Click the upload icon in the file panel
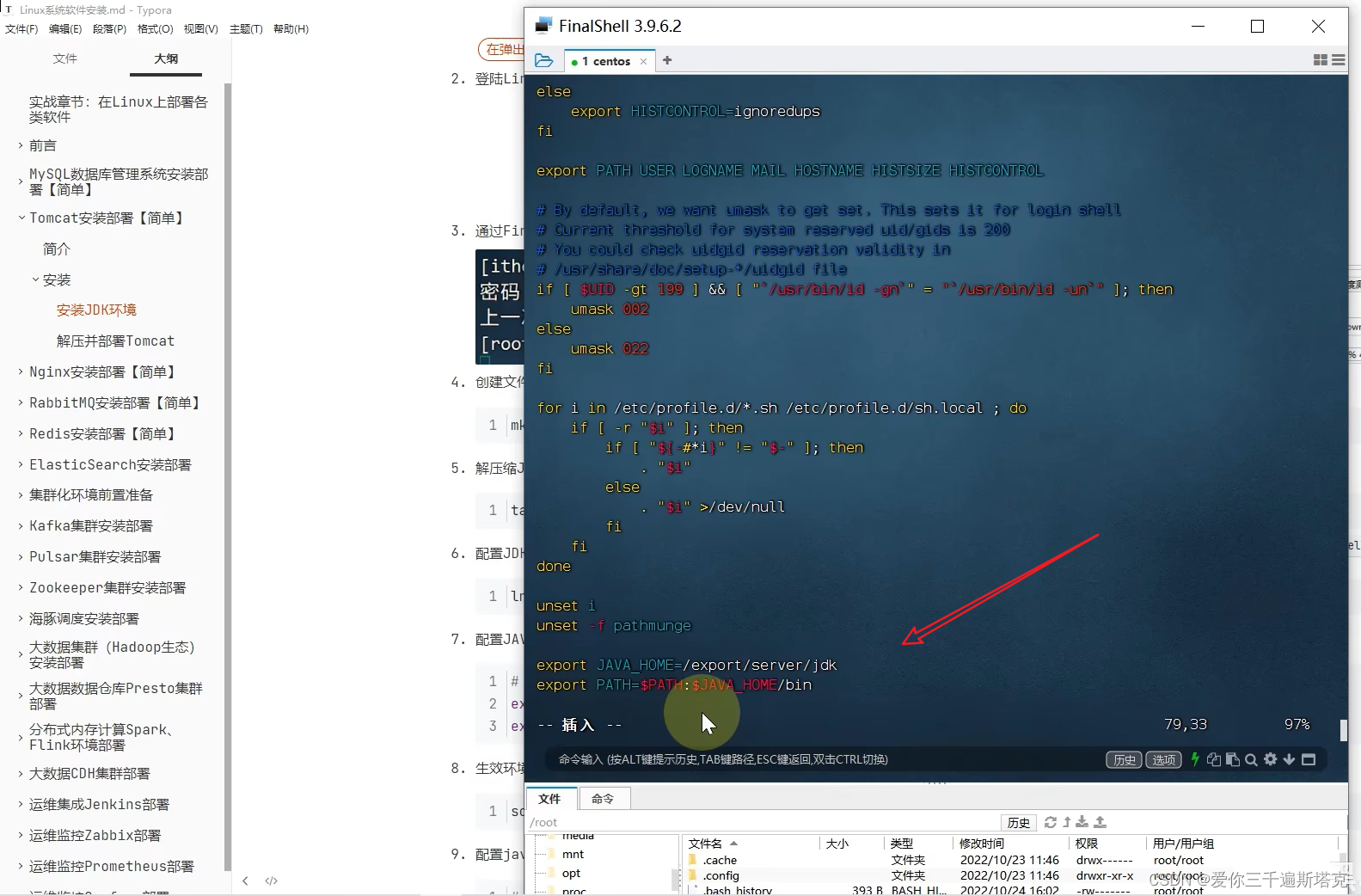This screenshot has width=1361, height=896. tap(1100, 822)
